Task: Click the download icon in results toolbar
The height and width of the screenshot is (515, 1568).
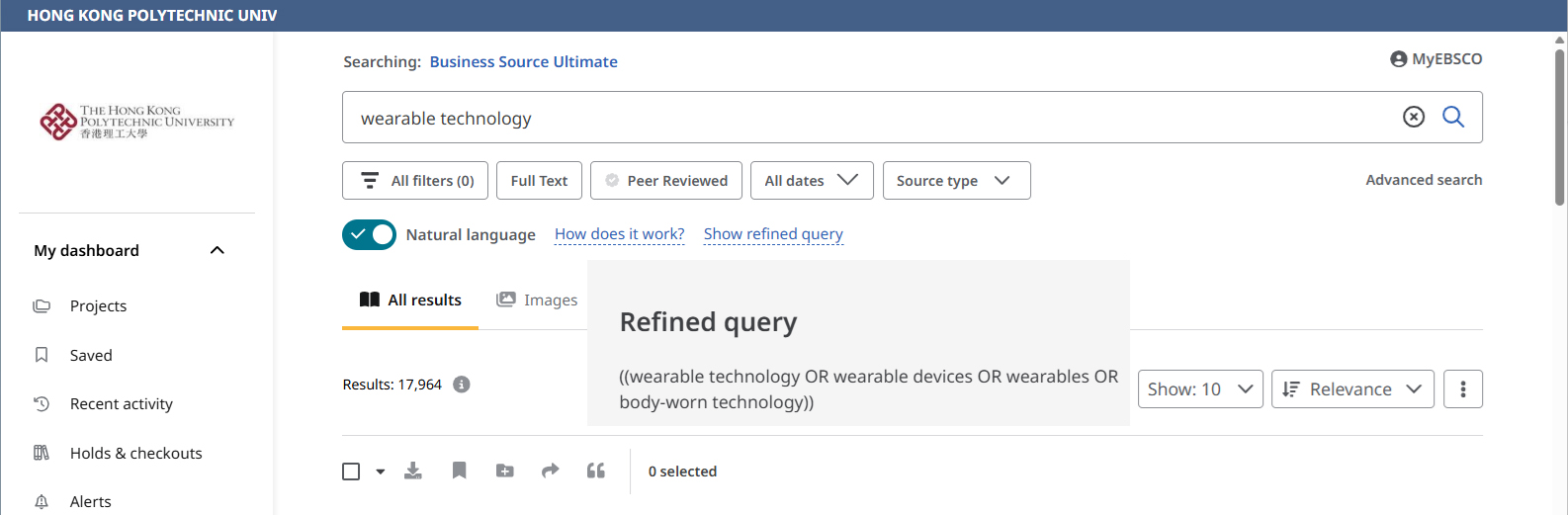Action: click(413, 471)
